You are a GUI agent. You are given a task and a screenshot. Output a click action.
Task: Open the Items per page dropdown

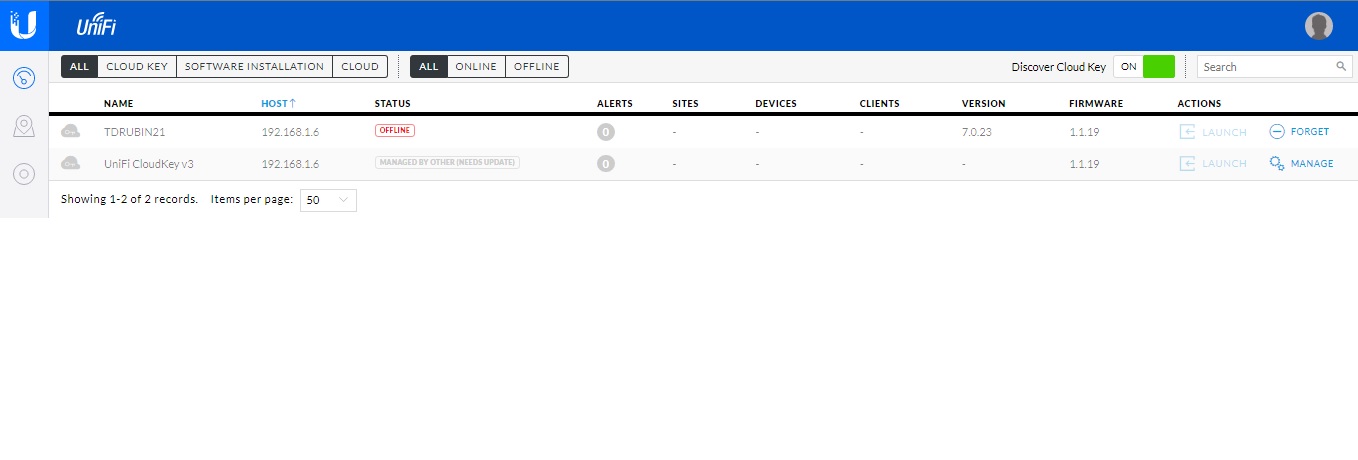pos(328,200)
